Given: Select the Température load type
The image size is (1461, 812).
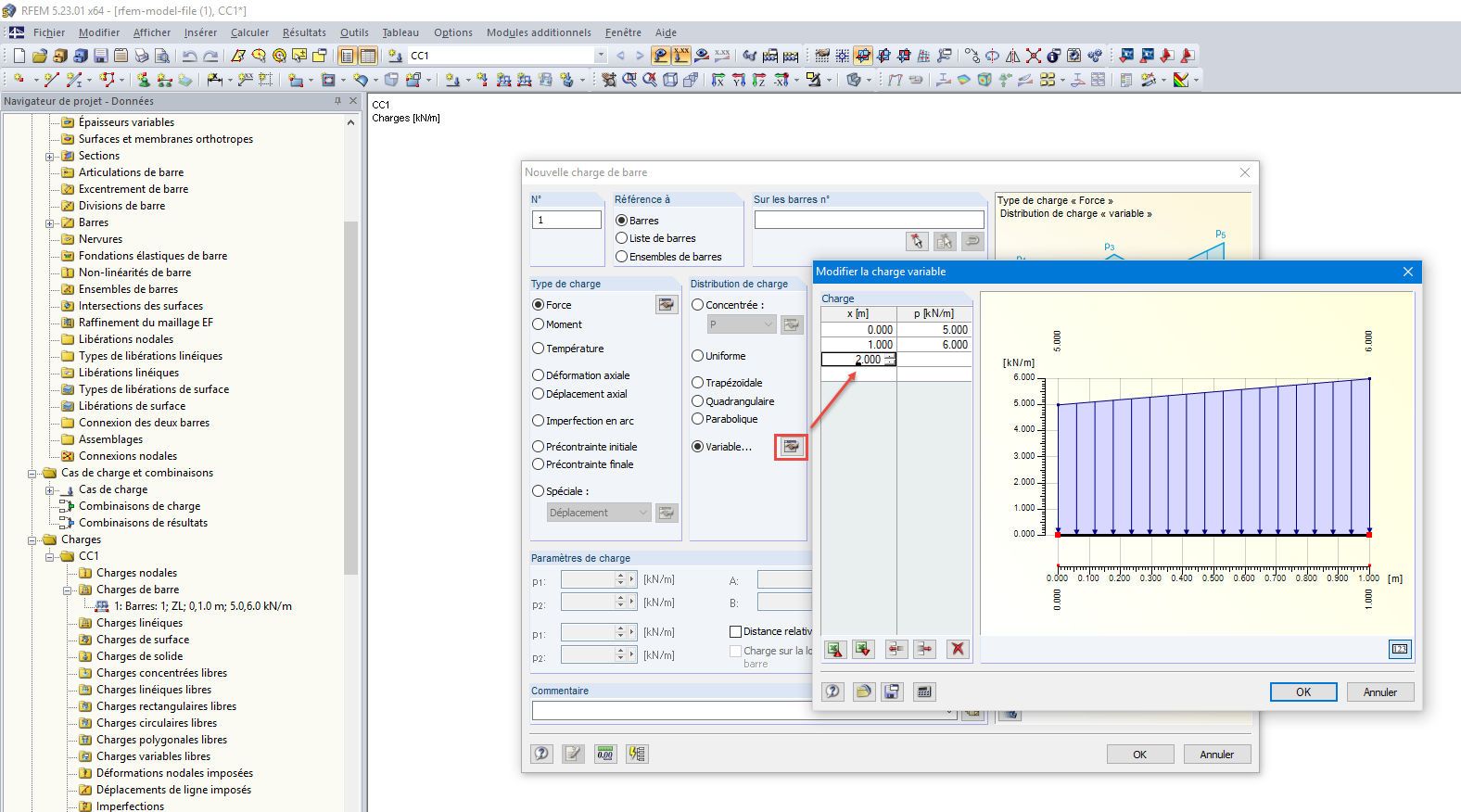Looking at the screenshot, I should click(x=538, y=349).
